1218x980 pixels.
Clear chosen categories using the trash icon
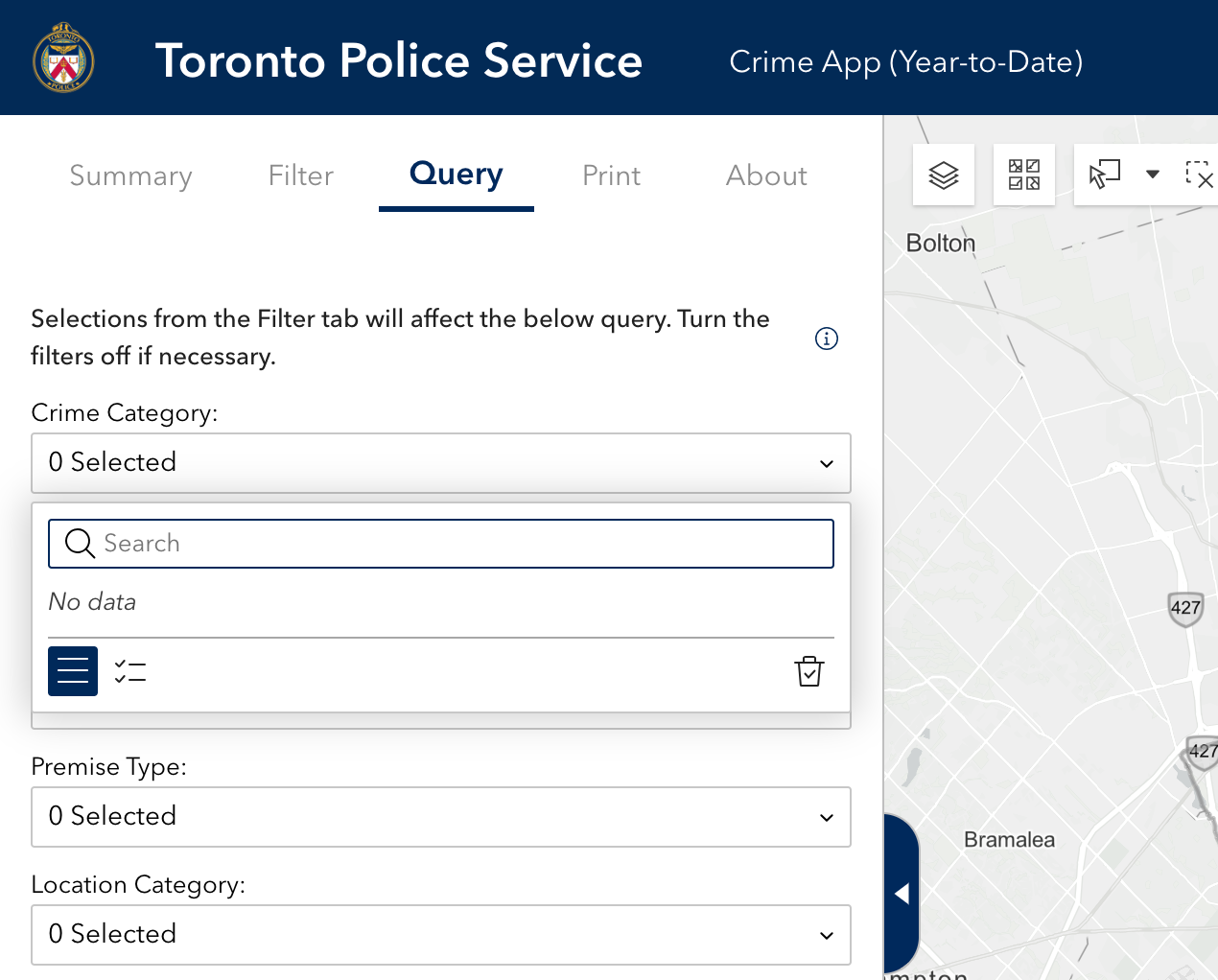[808, 670]
